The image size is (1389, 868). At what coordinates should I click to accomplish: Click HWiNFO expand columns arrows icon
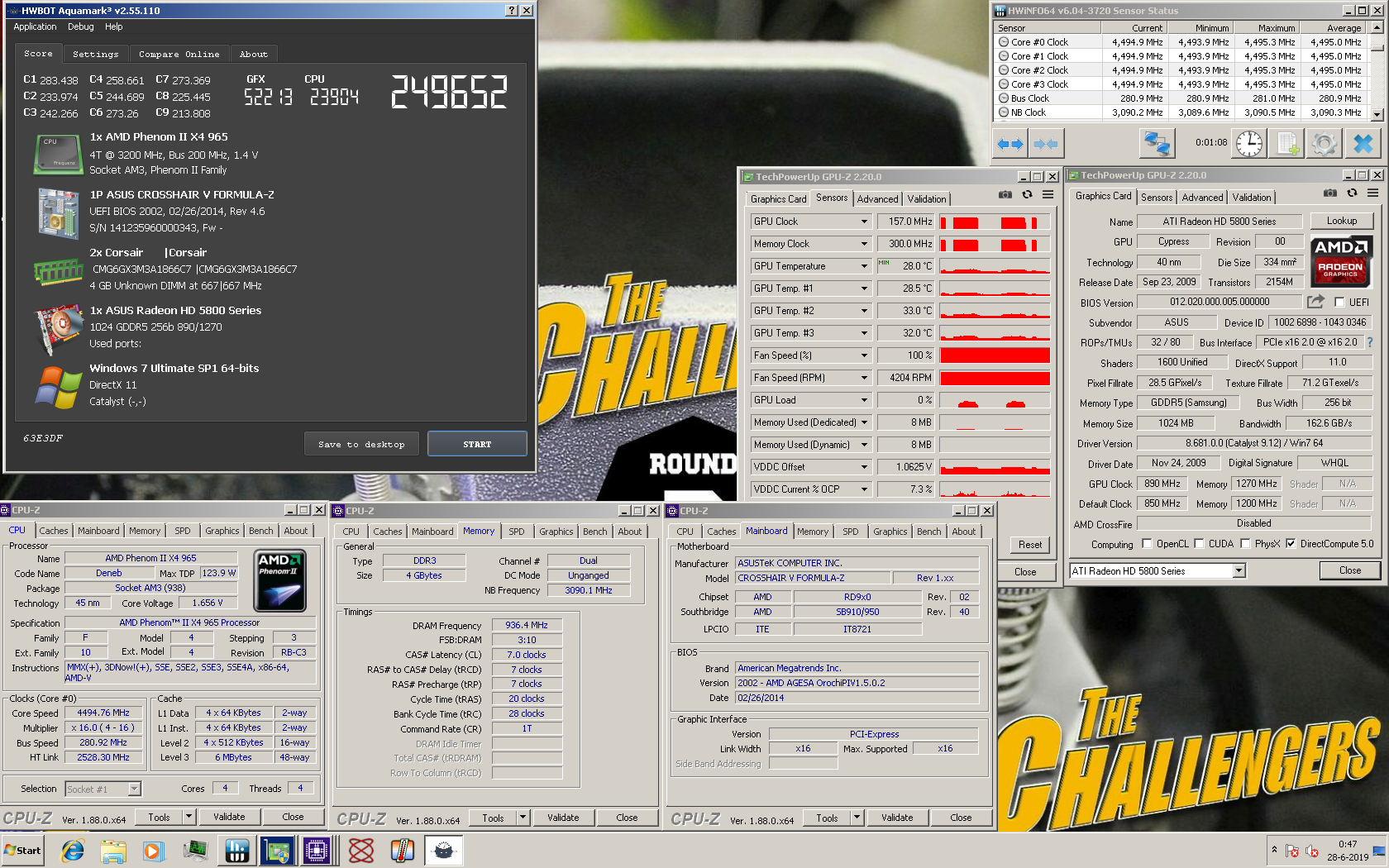(1010, 144)
